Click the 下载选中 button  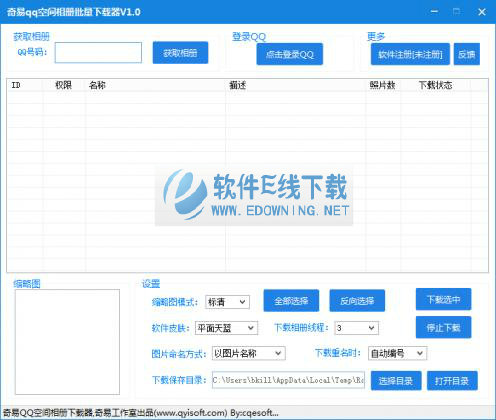click(443, 299)
